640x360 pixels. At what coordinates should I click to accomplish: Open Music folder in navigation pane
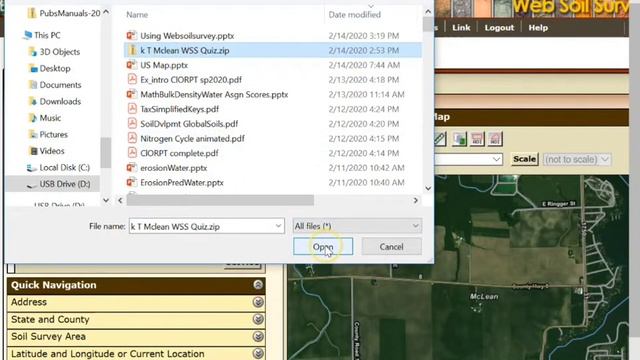44,118
